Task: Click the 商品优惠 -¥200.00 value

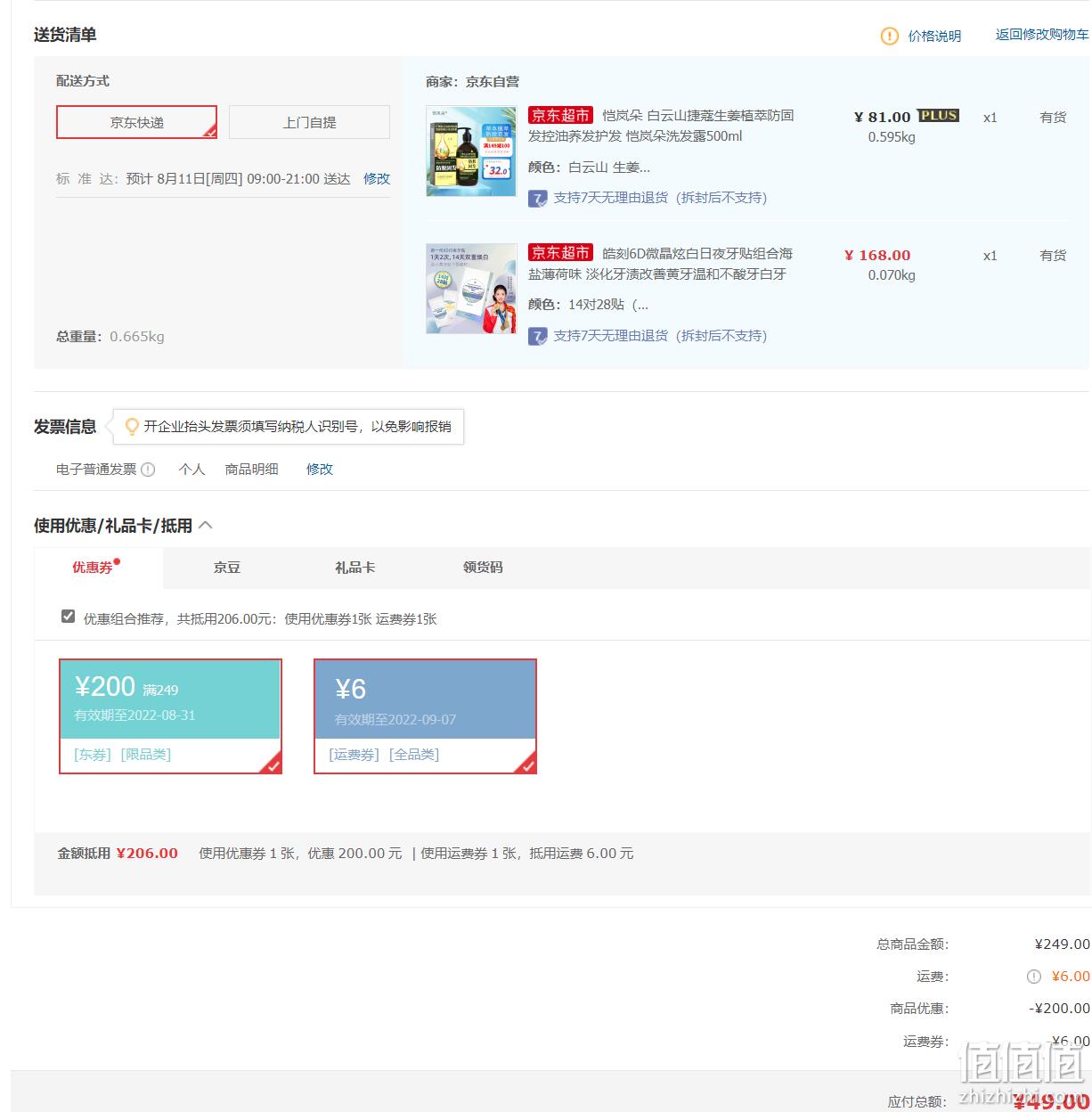Action: click(x=1059, y=1009)
